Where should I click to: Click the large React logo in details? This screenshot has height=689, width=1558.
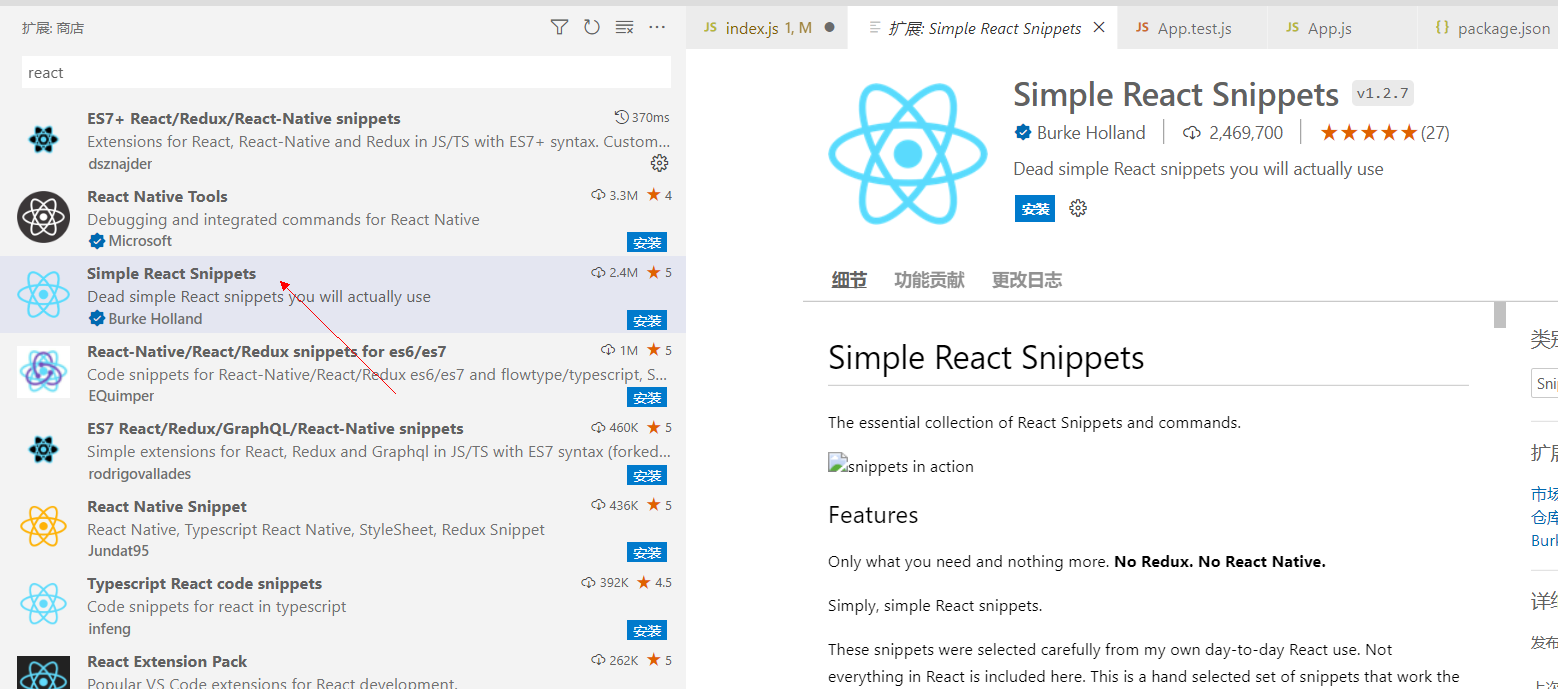pyautogui.click(x=908, y=153)
